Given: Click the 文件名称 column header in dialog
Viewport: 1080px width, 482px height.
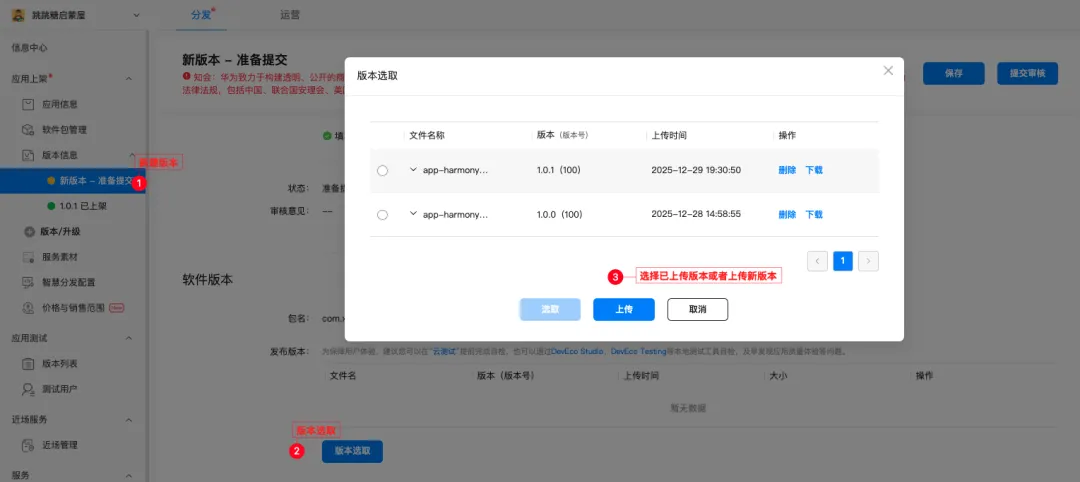Looking at the screenshot, I should [427, 135].
